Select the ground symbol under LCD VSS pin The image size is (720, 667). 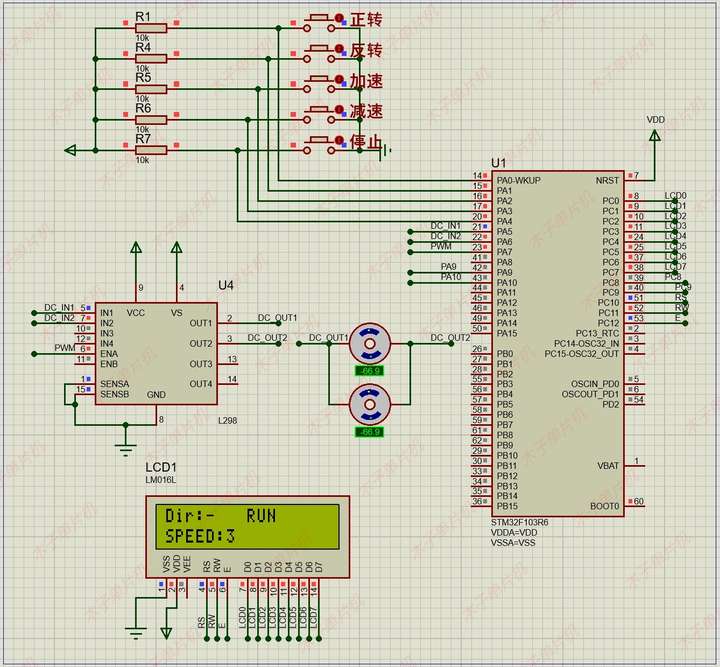135,633
